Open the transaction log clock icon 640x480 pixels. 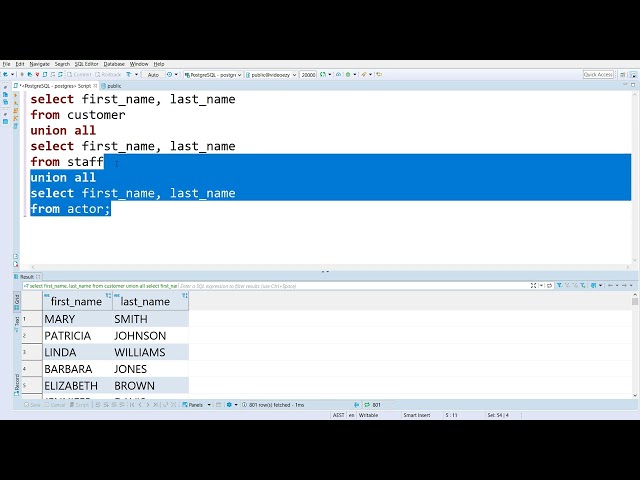[169, 74]
